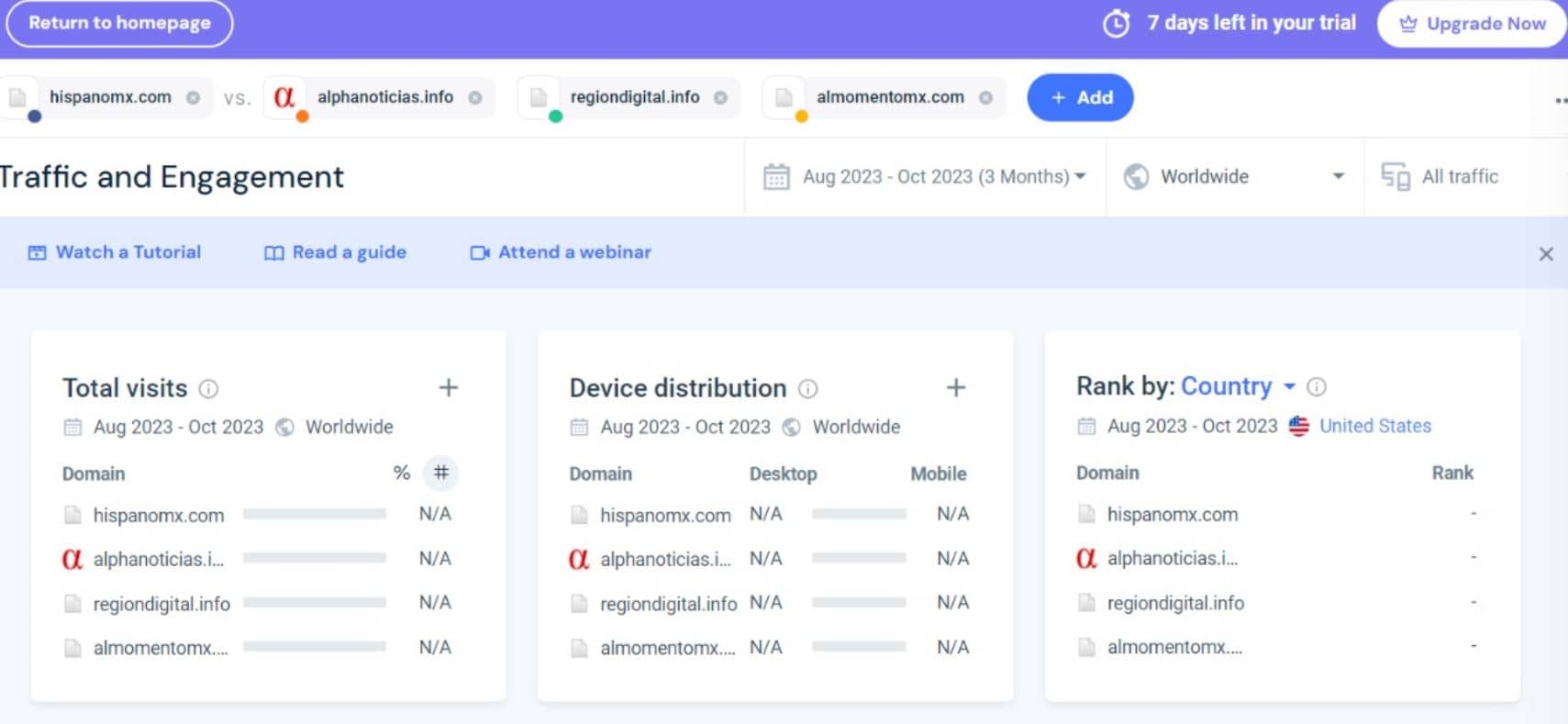Click Desktop column header

point(783,474)
